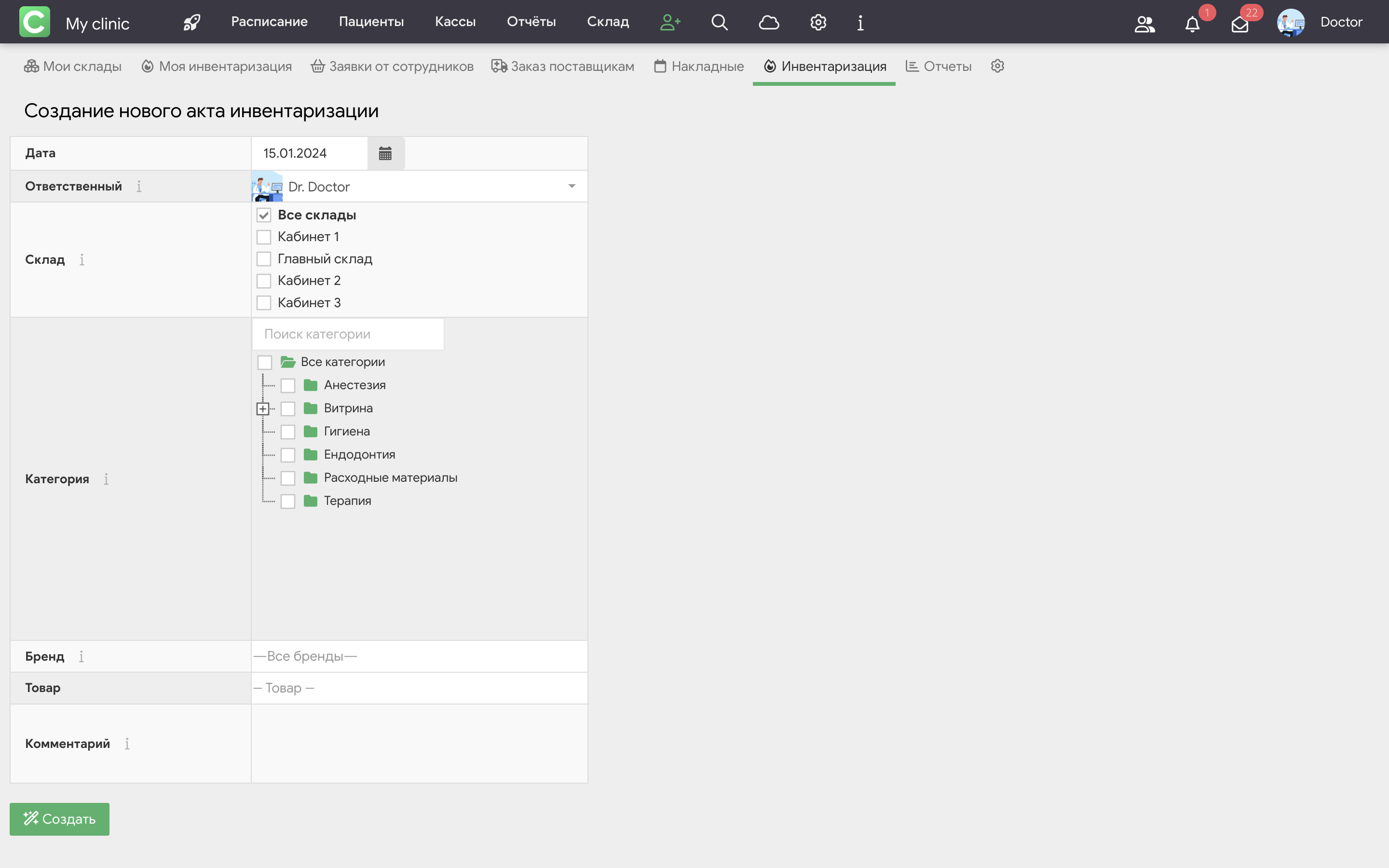The image size is (1389, 868).
Task: Click the add patient icon
Action: [670, 22]
